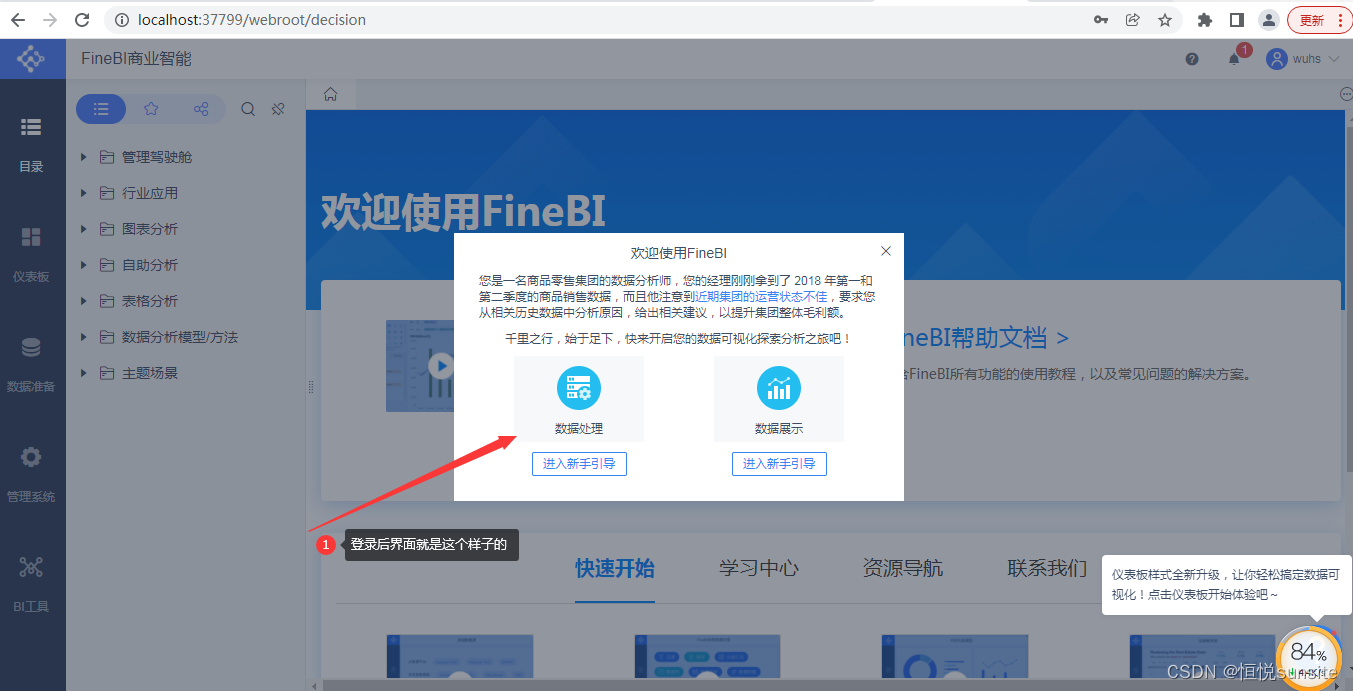1353x691 pixels.
Task: Click the search magnifier in directory panel
Action: pos(248,109)
